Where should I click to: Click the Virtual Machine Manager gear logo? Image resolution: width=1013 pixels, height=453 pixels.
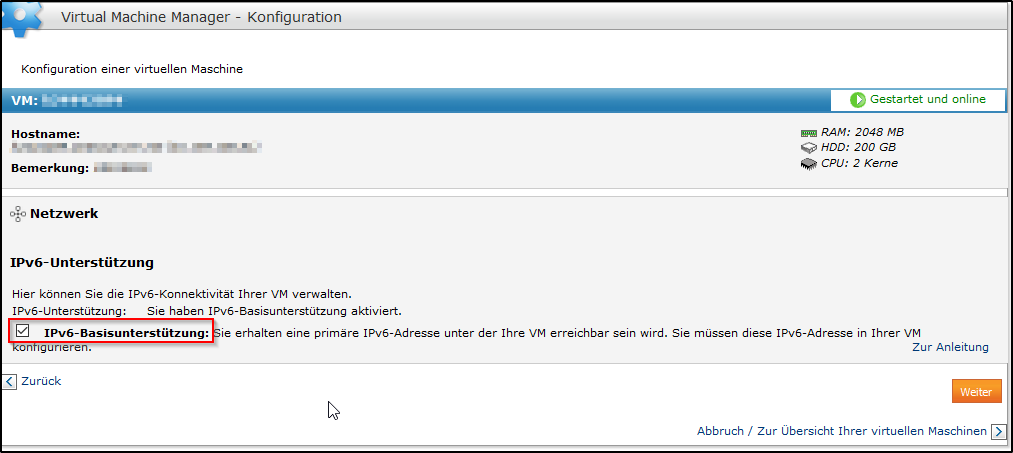23,16
